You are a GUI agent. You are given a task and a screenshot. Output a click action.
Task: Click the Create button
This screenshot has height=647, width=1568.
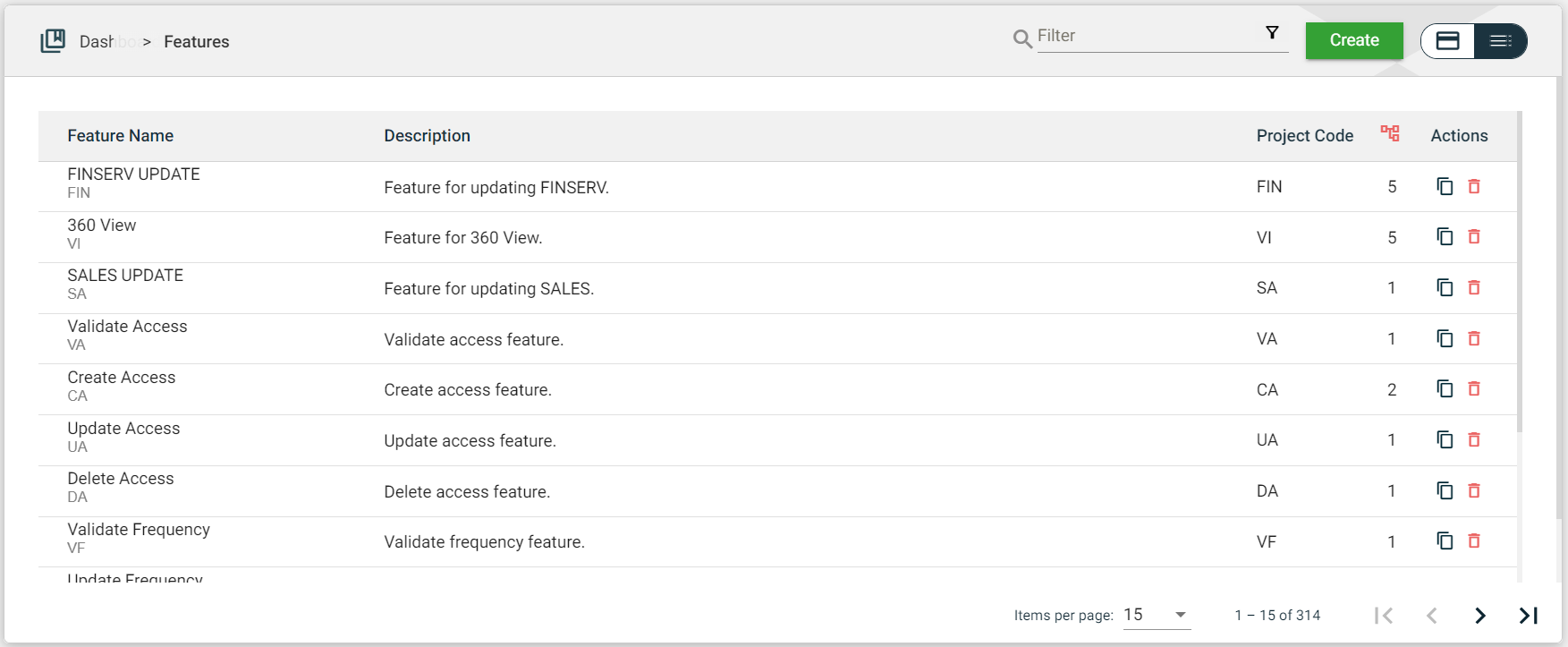tap(1353, 40)
